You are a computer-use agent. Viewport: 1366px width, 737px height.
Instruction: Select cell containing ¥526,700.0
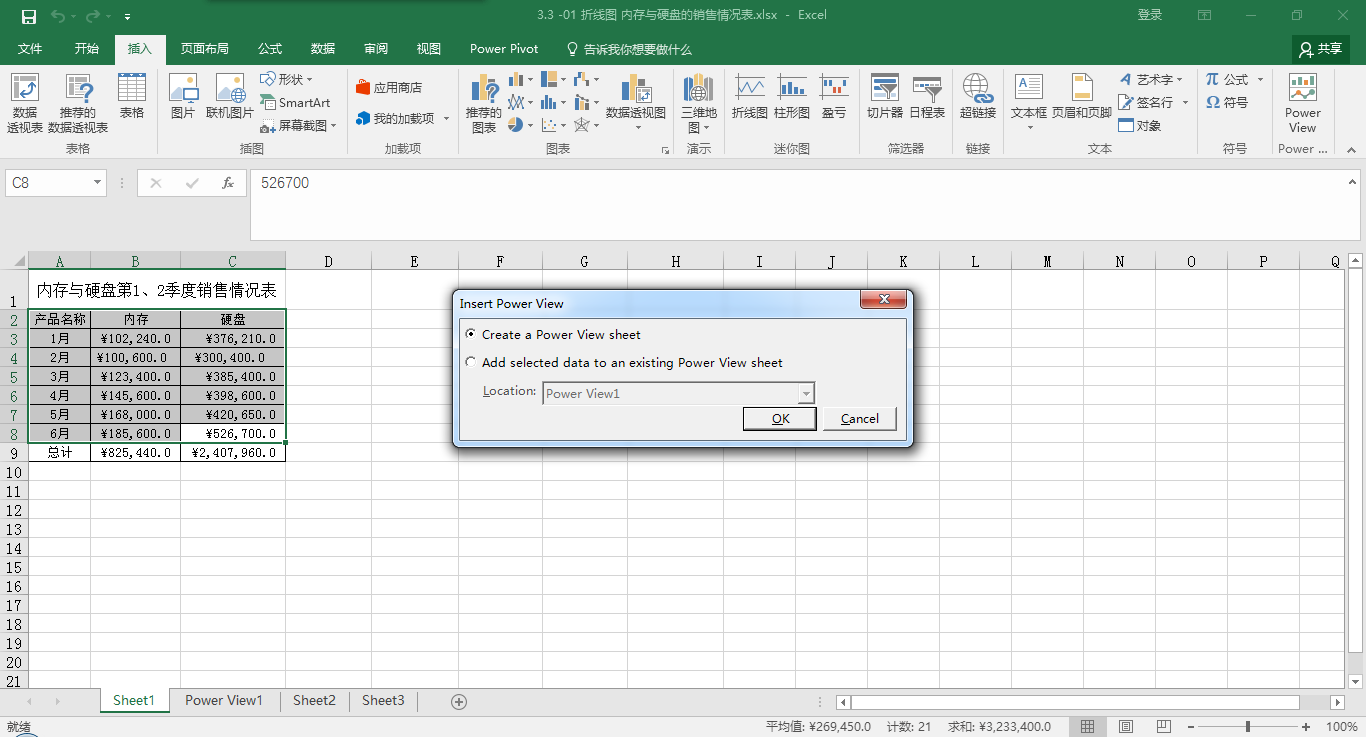pos(233,433)
